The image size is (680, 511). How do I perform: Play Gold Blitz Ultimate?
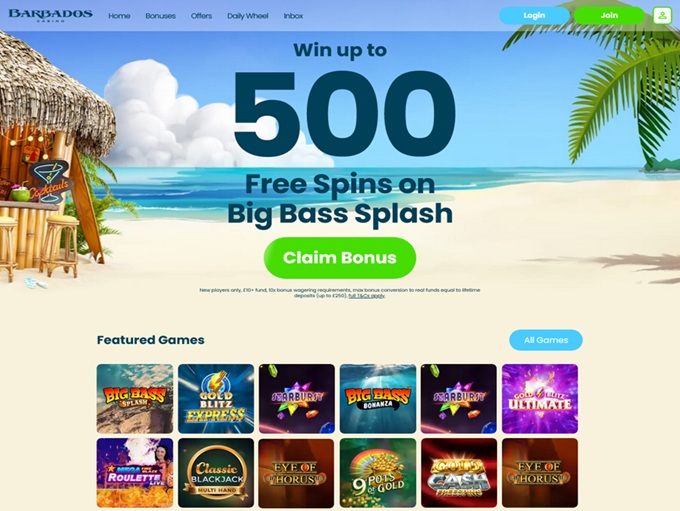540,399
